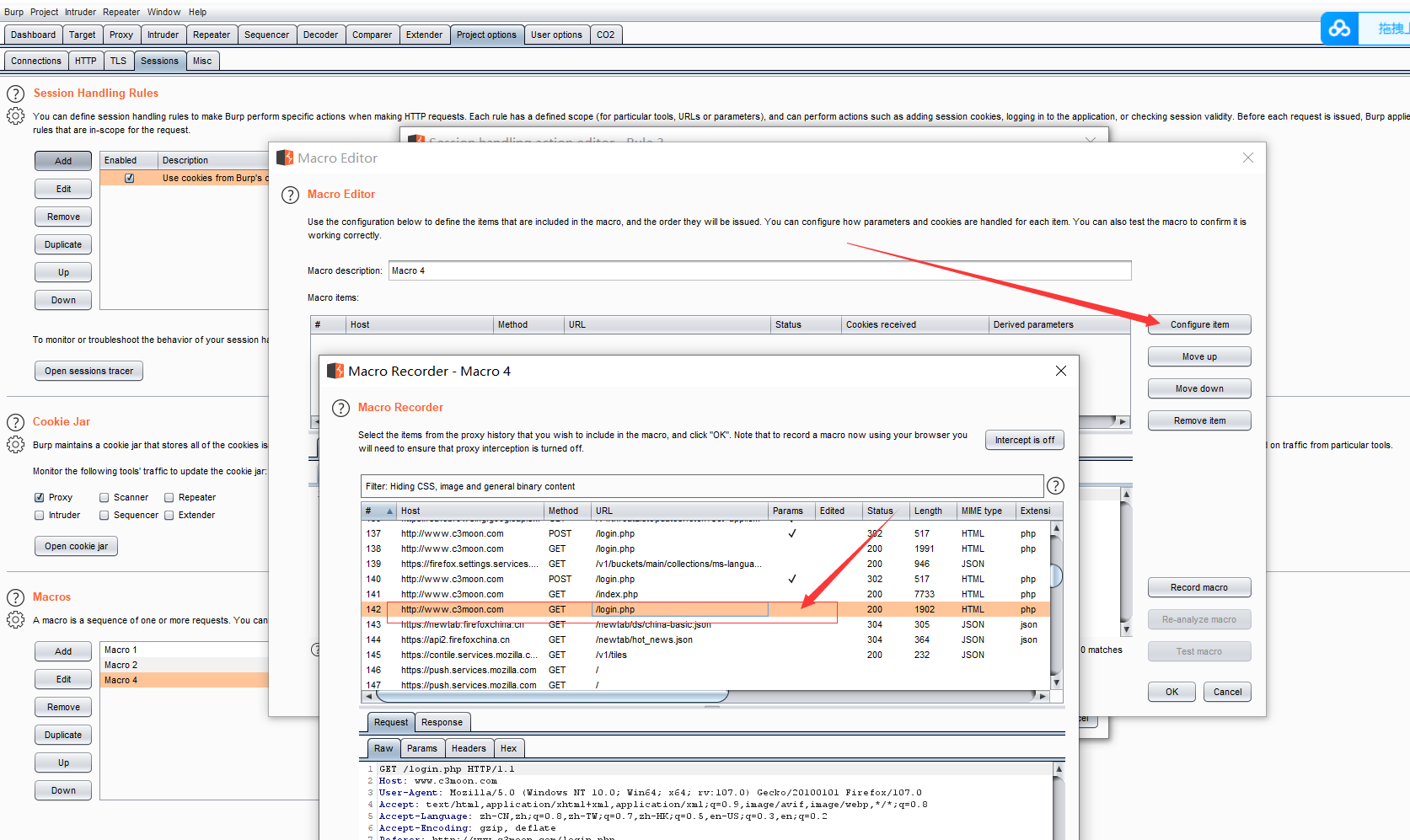Screen dimensions: 1410x840
Task: Open the Macro Recorder help icon
Action: point(340,408)
